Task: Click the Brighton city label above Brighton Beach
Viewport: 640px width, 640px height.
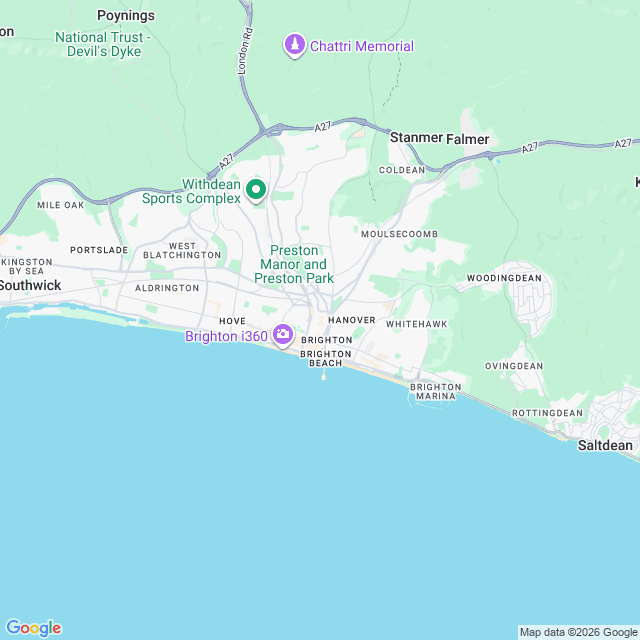Action: 327,340
